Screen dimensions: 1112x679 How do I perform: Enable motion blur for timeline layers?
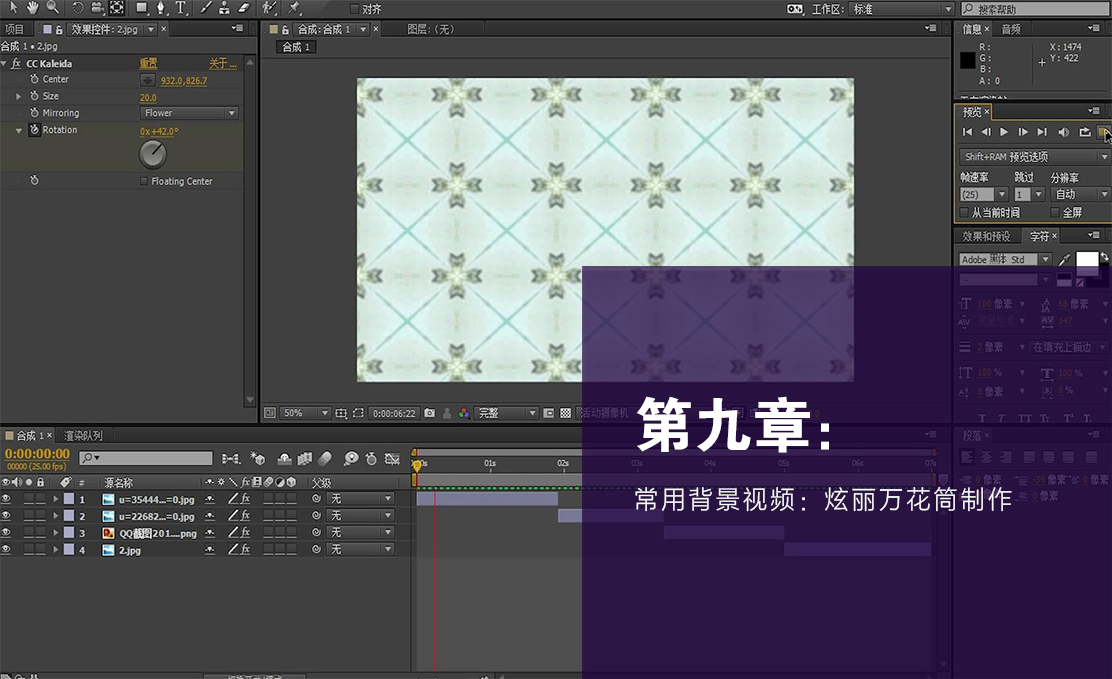325,459
